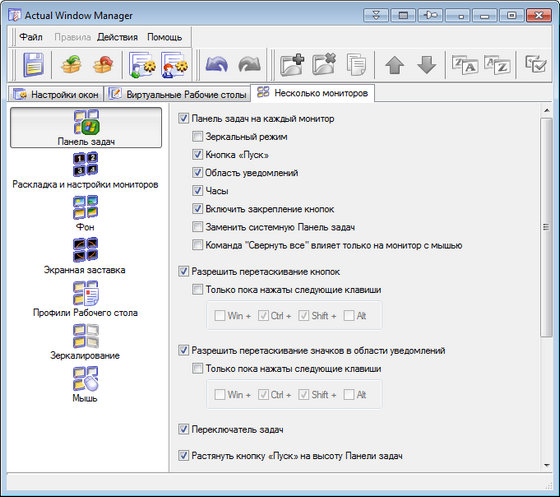Viewport: 560px width, 497px height.
Task: Click the Move up arrow icon
Action: [394, 65]
